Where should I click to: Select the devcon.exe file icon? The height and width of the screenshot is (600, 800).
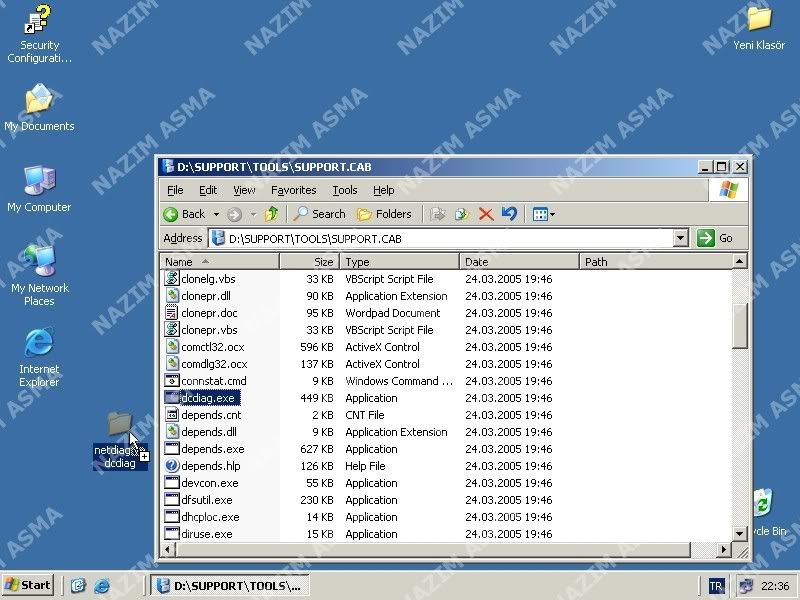(172, 483)
